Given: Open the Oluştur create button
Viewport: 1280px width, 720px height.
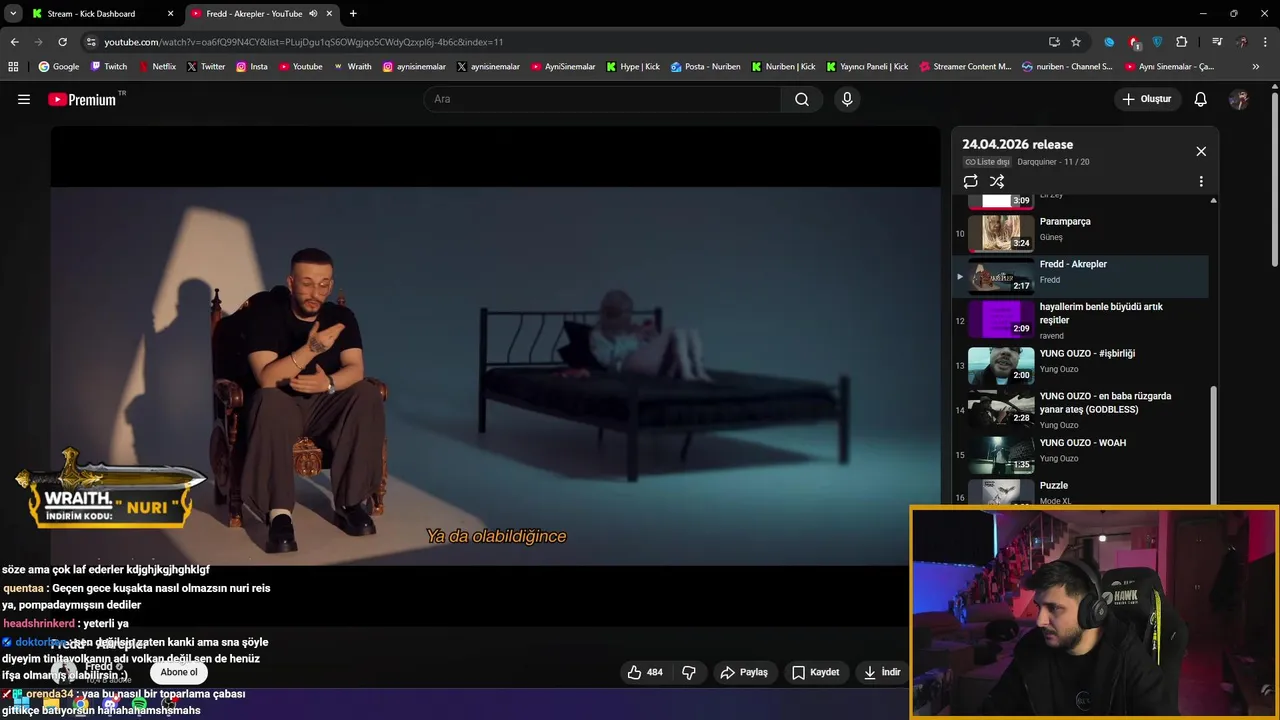Looking at the screenshot, I should [1147, 99].
